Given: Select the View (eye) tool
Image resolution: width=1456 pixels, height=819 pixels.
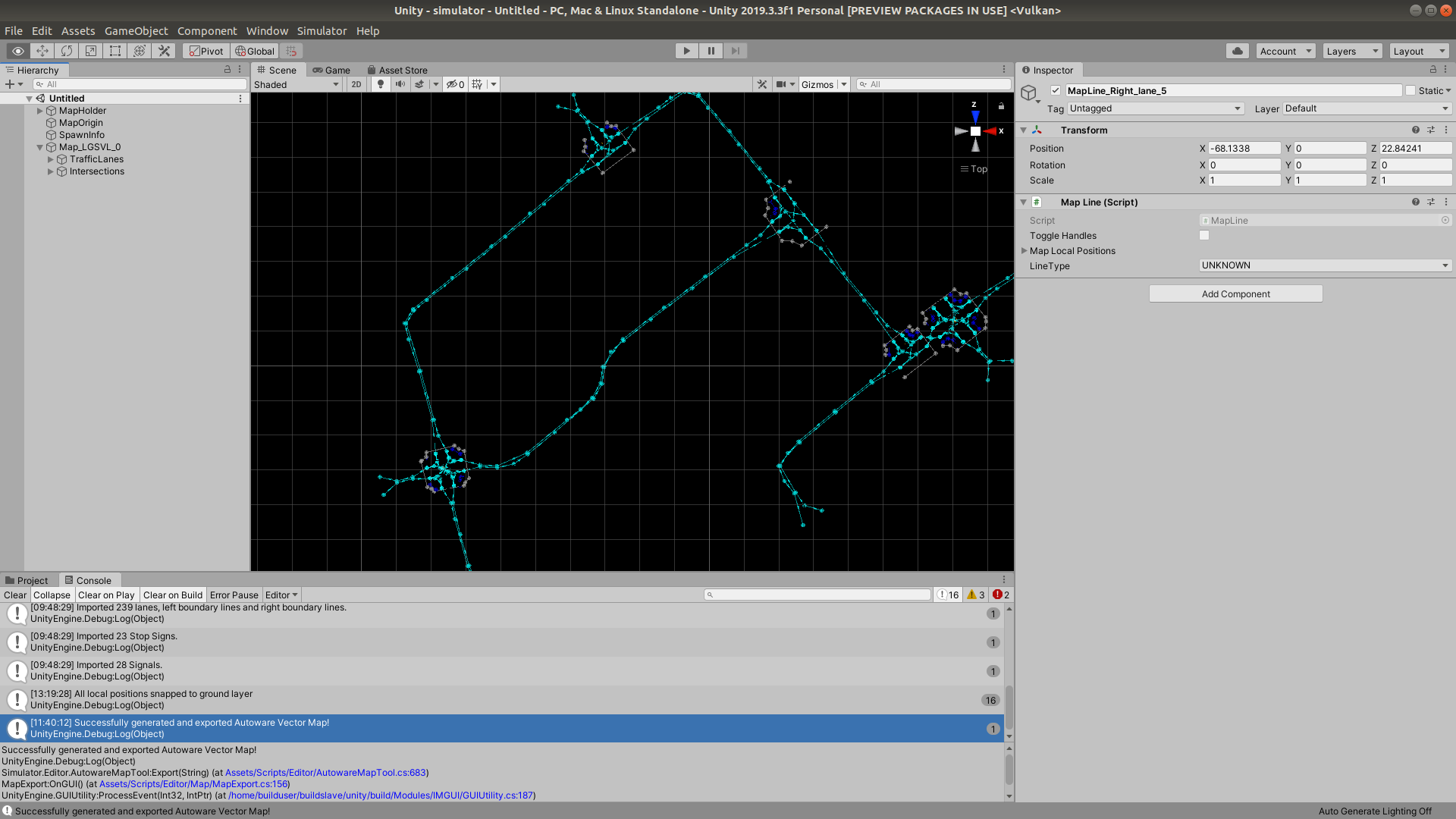Looking at the screenshot, I should coord(18,51).
